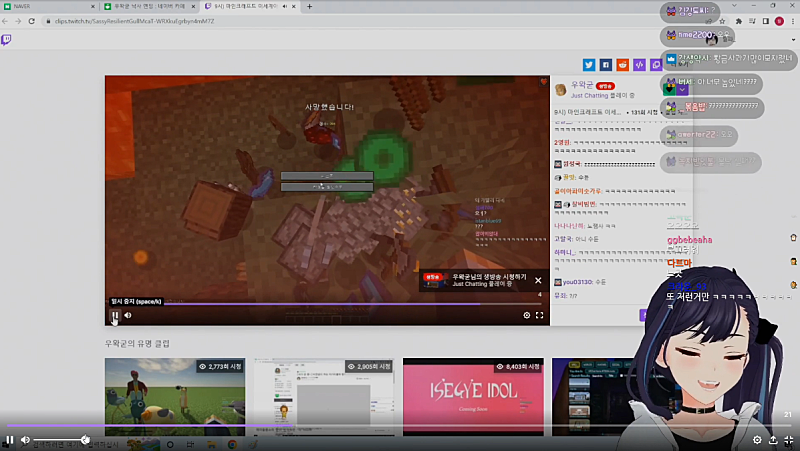Viewport: 800px width, 451px height.
Task: Close the NAVER tab
Action: 93,7
